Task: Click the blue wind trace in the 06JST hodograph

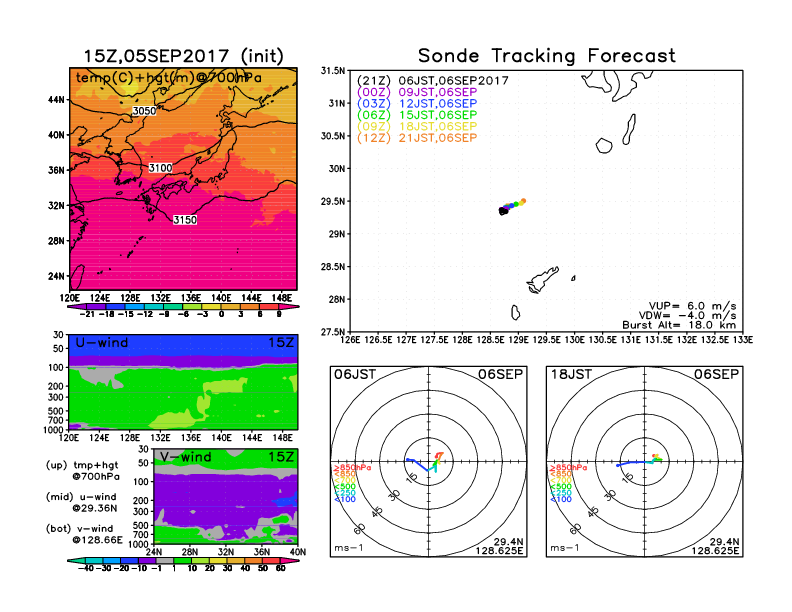Action: pyautogui.click(x=417, y=464)
